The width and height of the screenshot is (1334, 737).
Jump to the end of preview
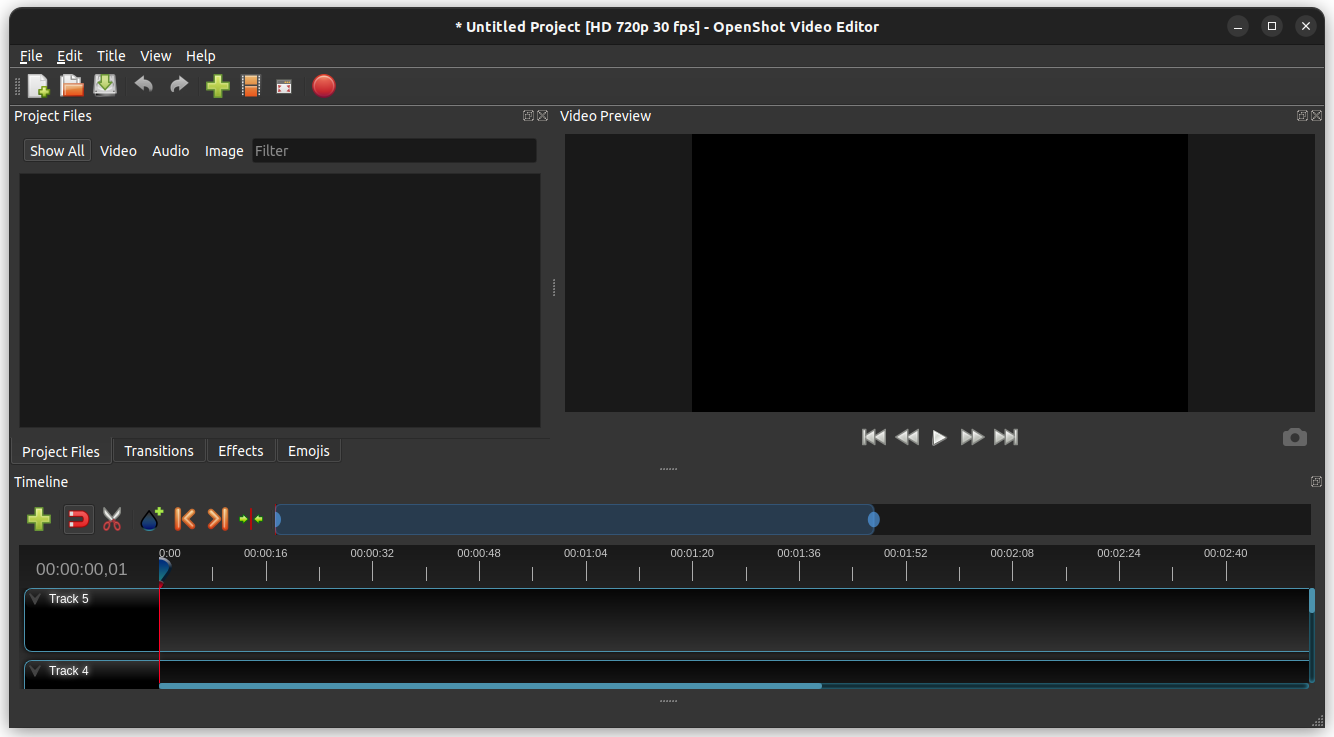(x=1005, y=437)
